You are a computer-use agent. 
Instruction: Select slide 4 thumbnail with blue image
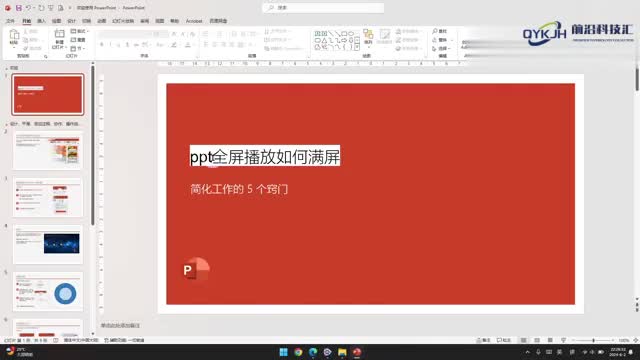coord(48,244)
